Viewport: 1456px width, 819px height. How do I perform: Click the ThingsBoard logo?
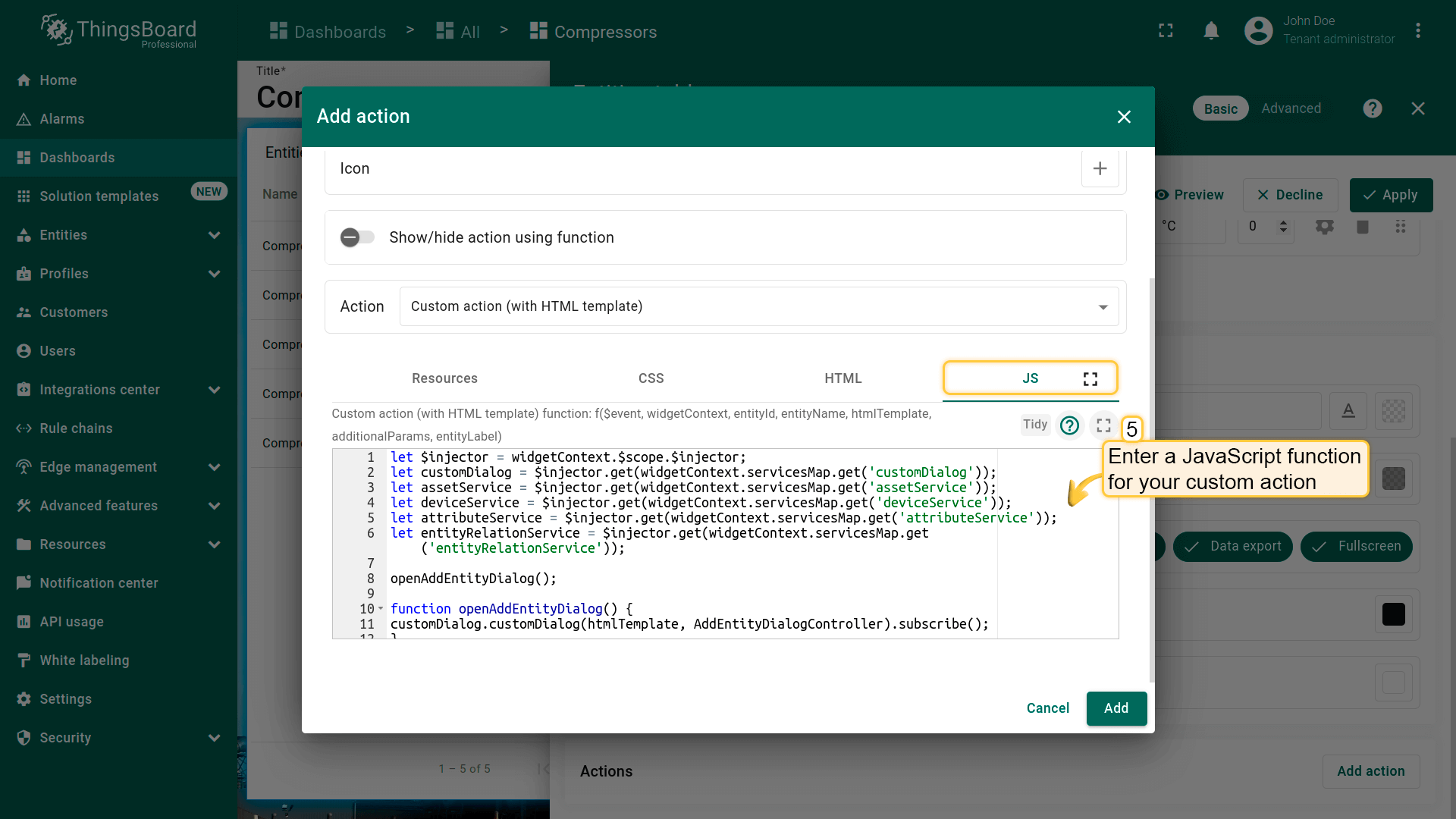click(x=119, y=31)
